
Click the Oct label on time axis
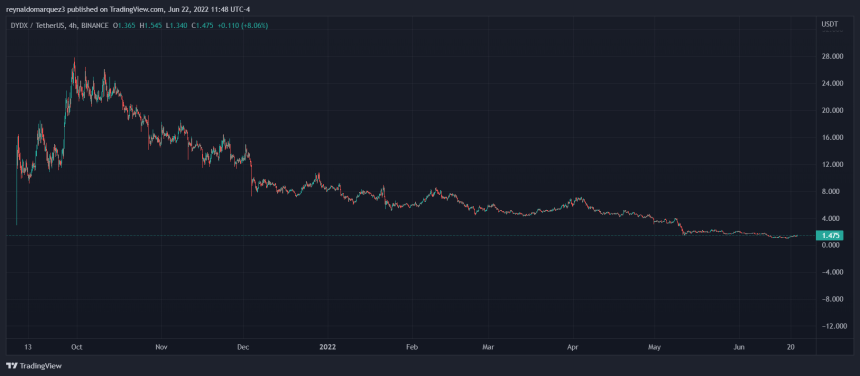click(x=77, y=347)
